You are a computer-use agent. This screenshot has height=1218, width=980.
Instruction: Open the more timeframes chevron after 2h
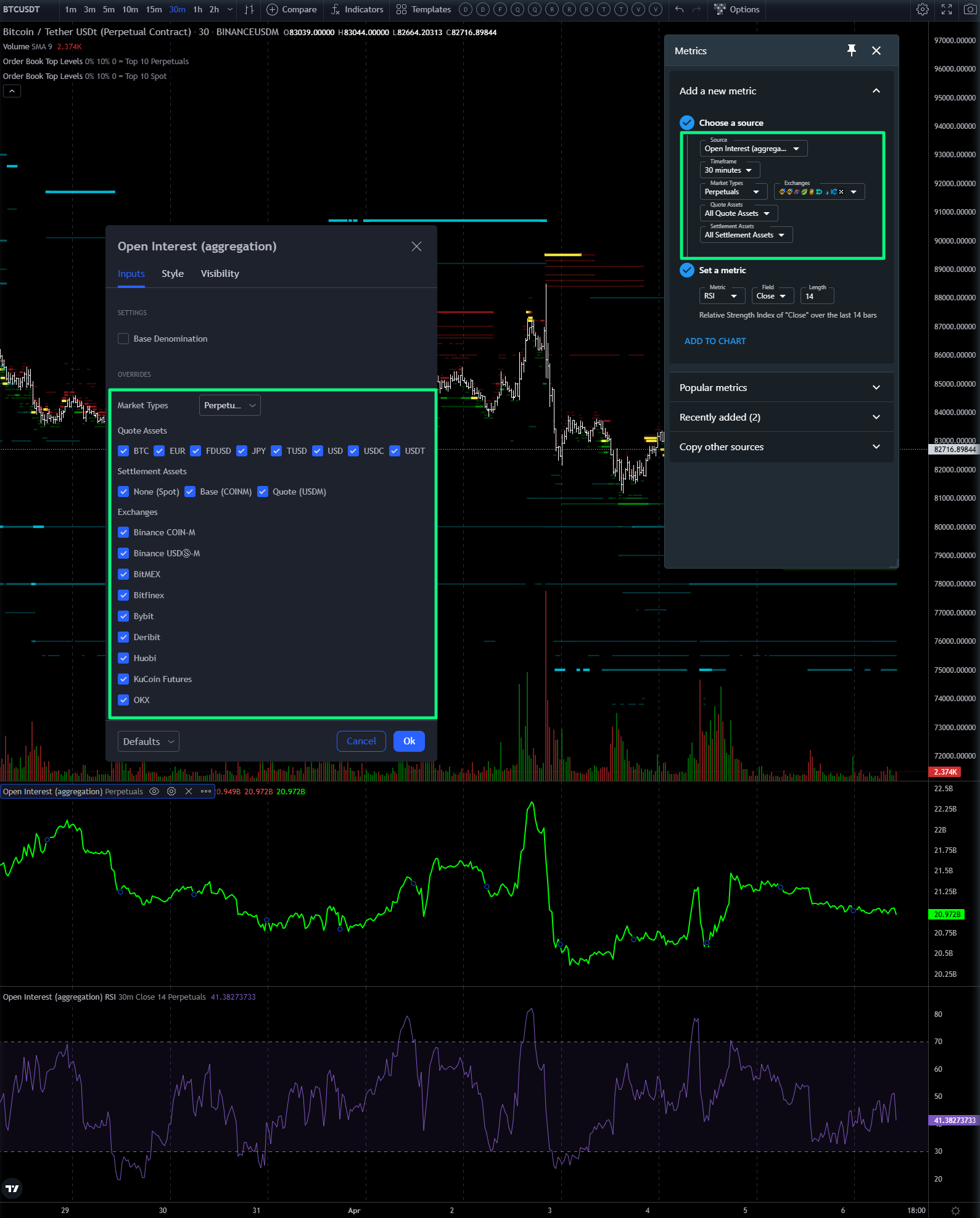pyautogui.click(x=230, y=9)
